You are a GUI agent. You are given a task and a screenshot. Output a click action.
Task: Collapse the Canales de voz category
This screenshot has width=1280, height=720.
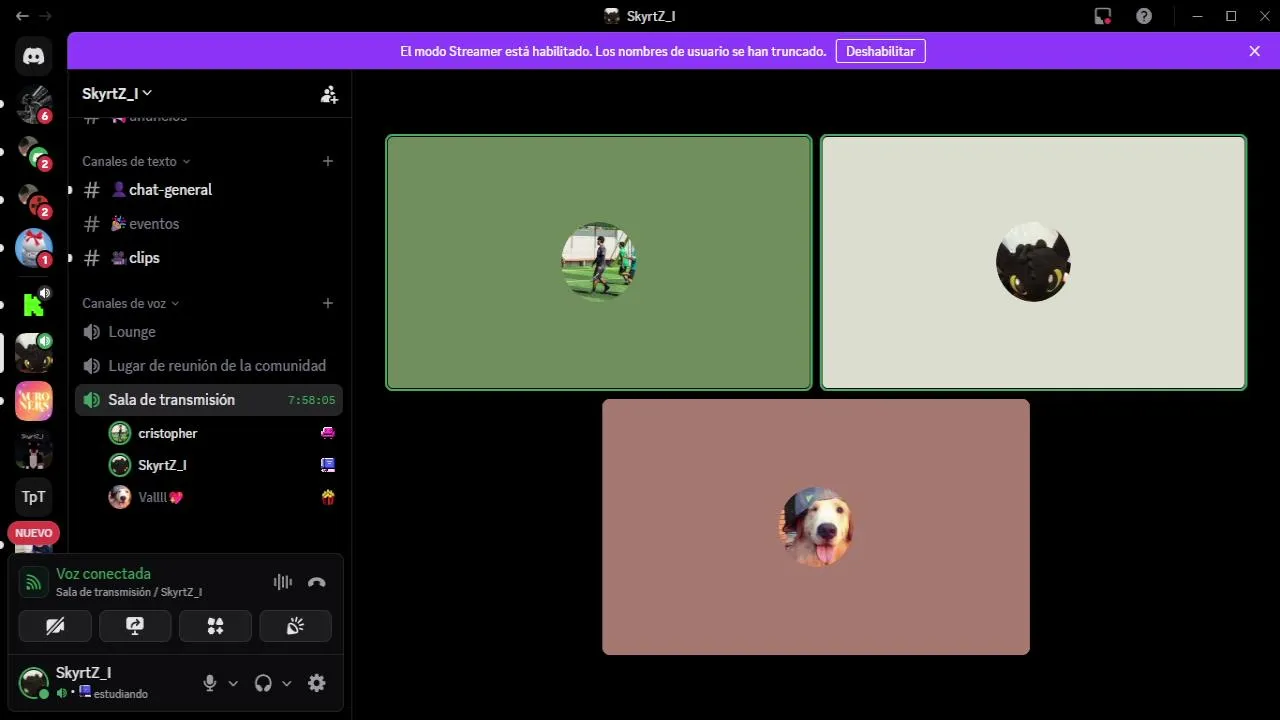131,303
